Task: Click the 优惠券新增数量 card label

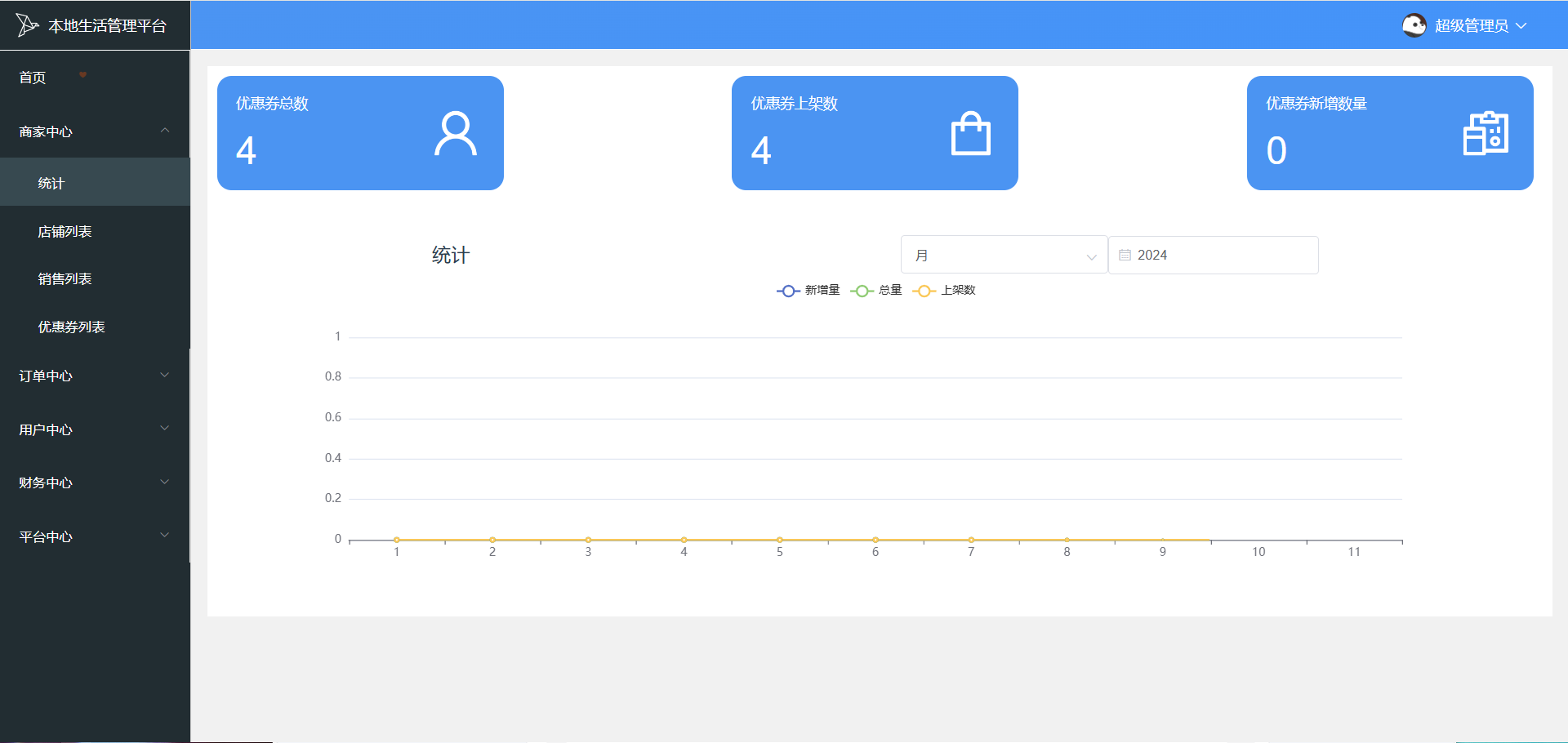Action: pyautogui.click(x=1316, y=104)
